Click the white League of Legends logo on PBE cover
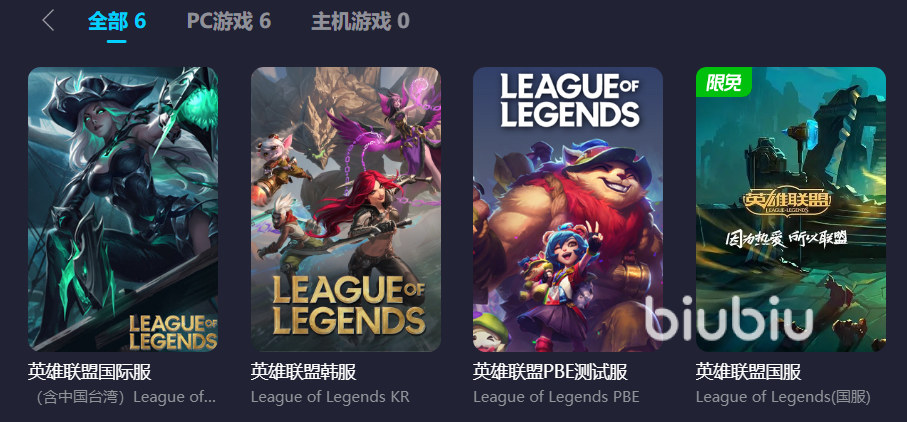The height and width of the screenshot is (422, 907). pos(570,100)
